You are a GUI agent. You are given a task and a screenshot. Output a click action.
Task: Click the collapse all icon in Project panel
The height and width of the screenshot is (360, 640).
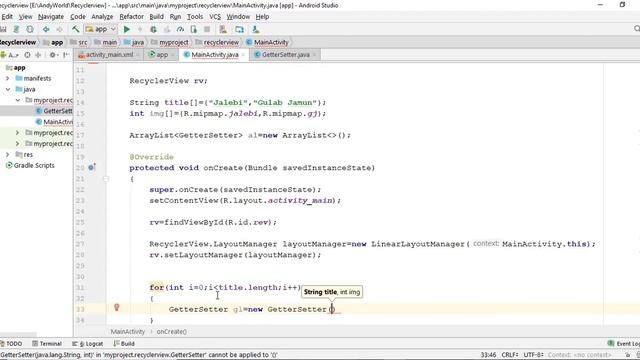(x=38, y=55)
